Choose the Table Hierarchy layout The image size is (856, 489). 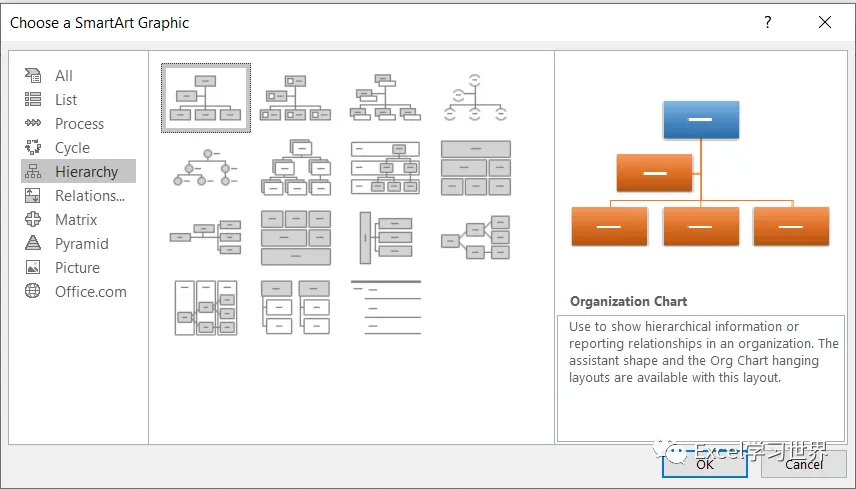pos(475,168)
